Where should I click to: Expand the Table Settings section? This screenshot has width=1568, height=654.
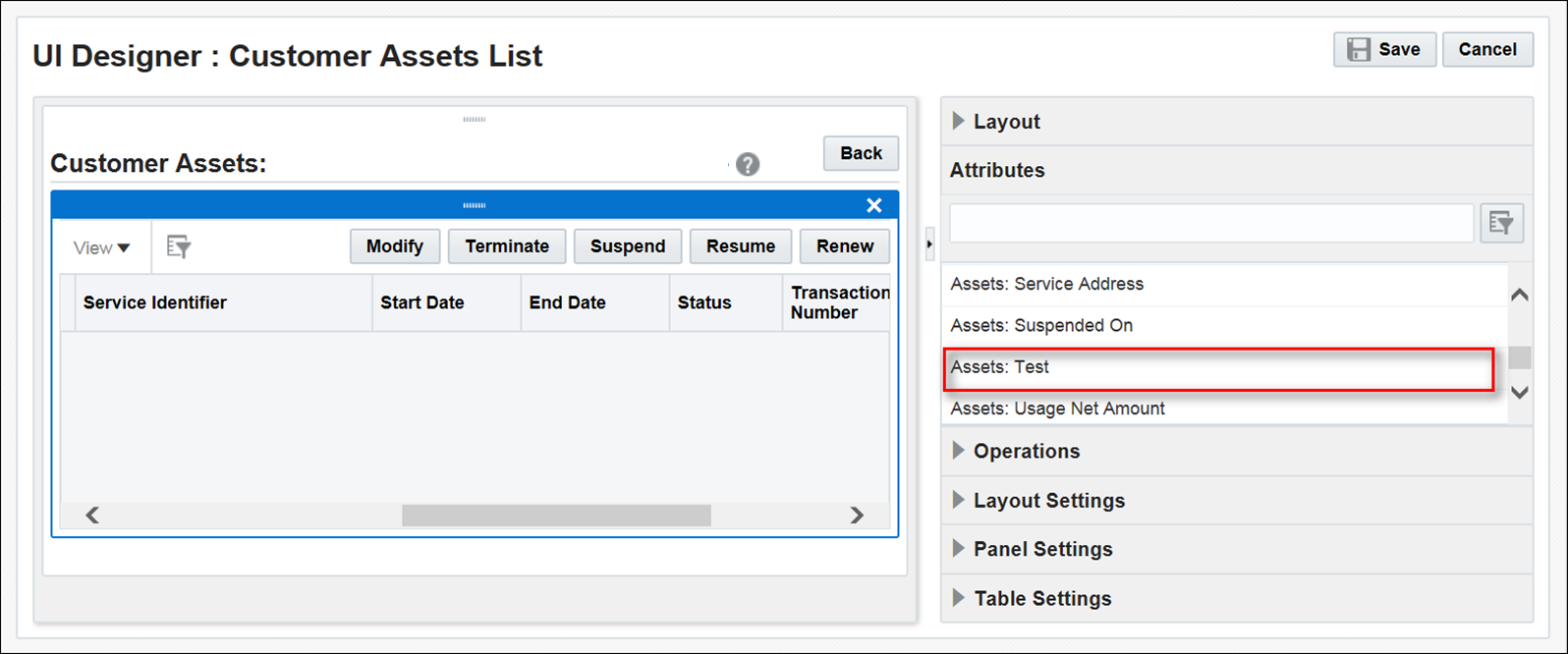click(1041, 599)
